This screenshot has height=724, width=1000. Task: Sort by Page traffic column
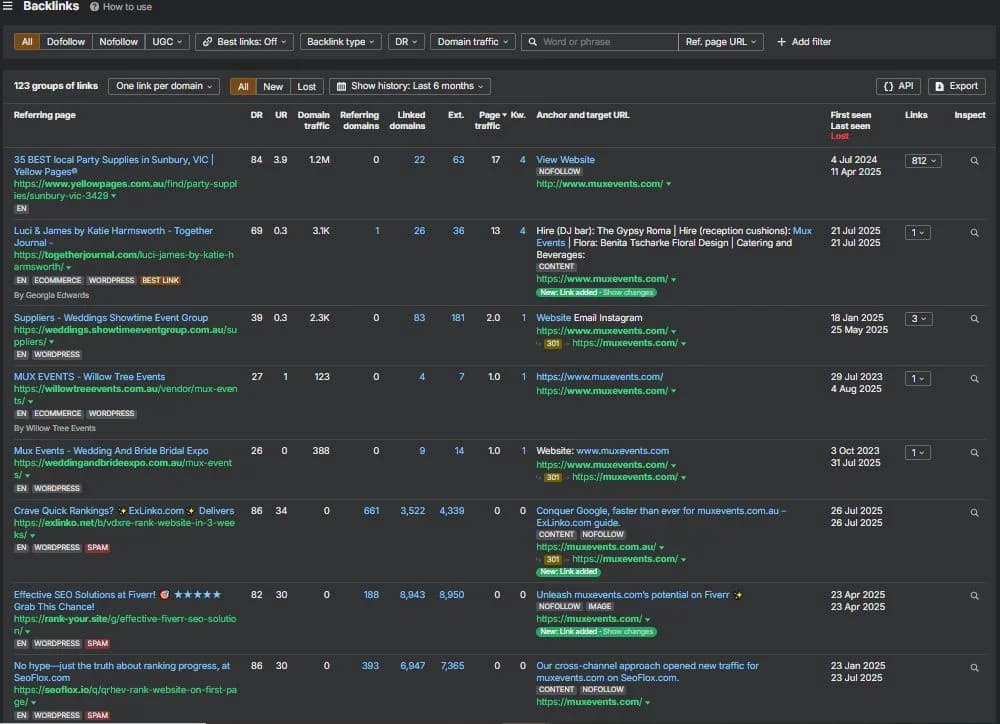coord(490,120)
